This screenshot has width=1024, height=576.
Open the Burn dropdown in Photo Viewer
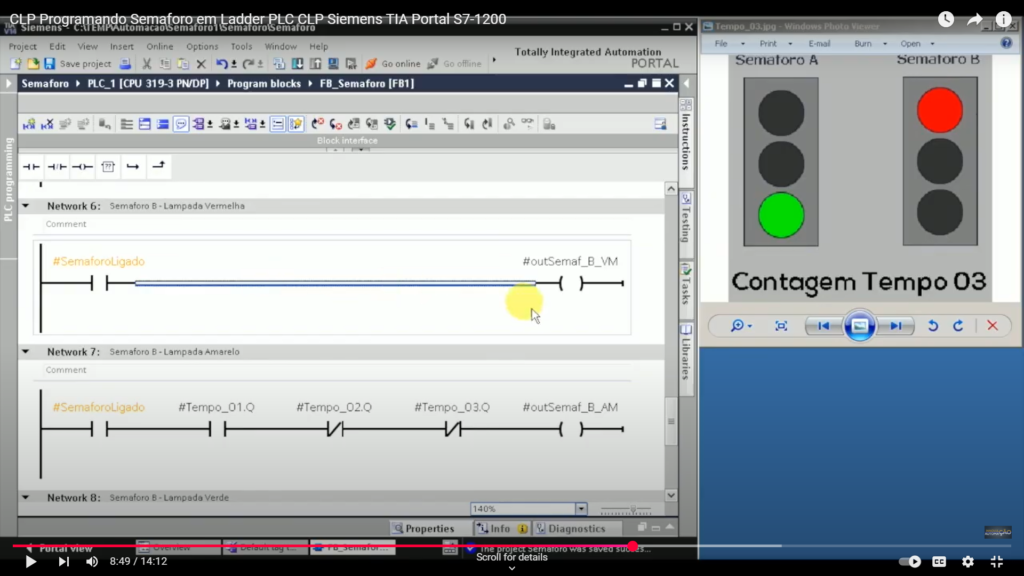pos(870,44)
